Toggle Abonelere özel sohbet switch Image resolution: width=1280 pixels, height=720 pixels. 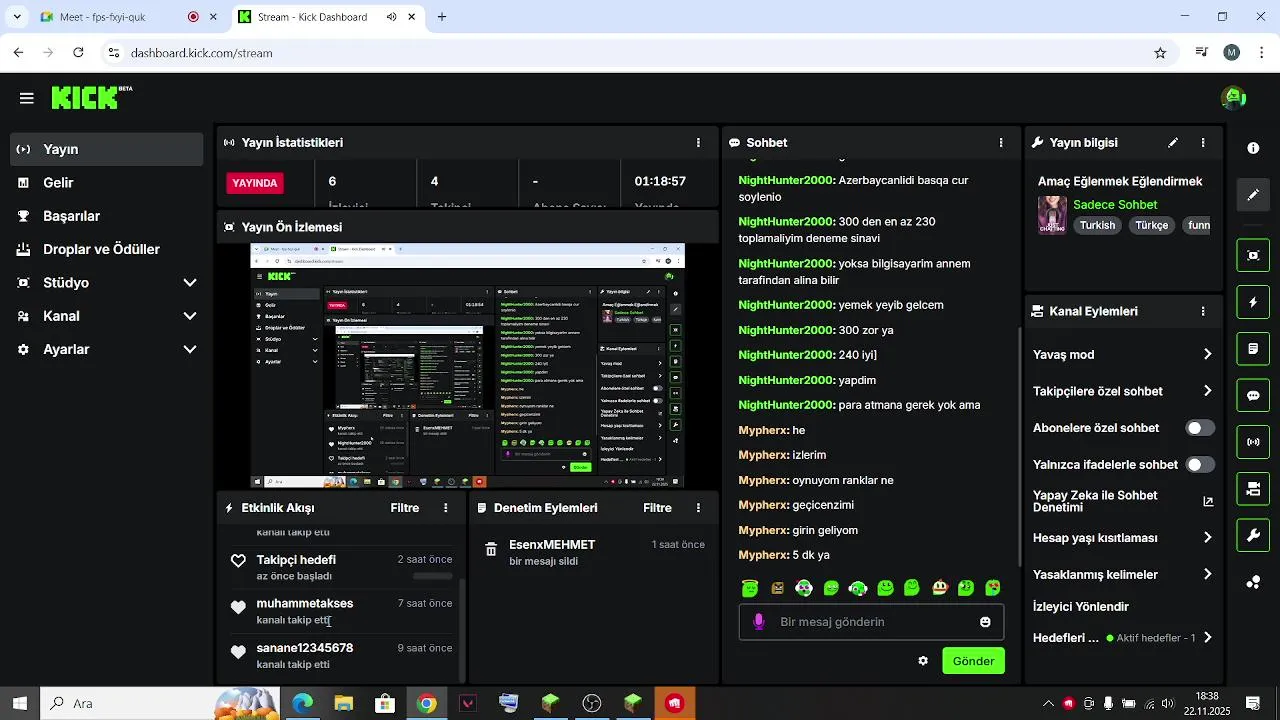(1200, 428)
